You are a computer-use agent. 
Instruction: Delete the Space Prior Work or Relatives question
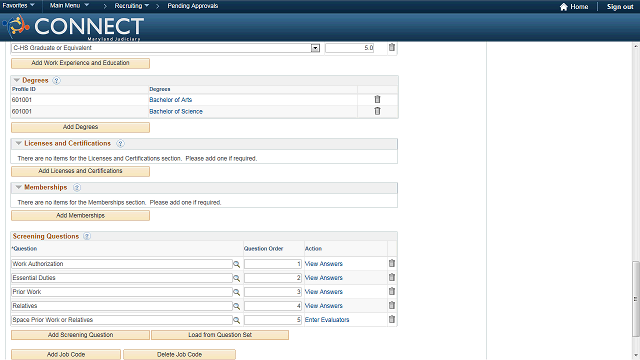pyautogui.click(x=392, y=319)
